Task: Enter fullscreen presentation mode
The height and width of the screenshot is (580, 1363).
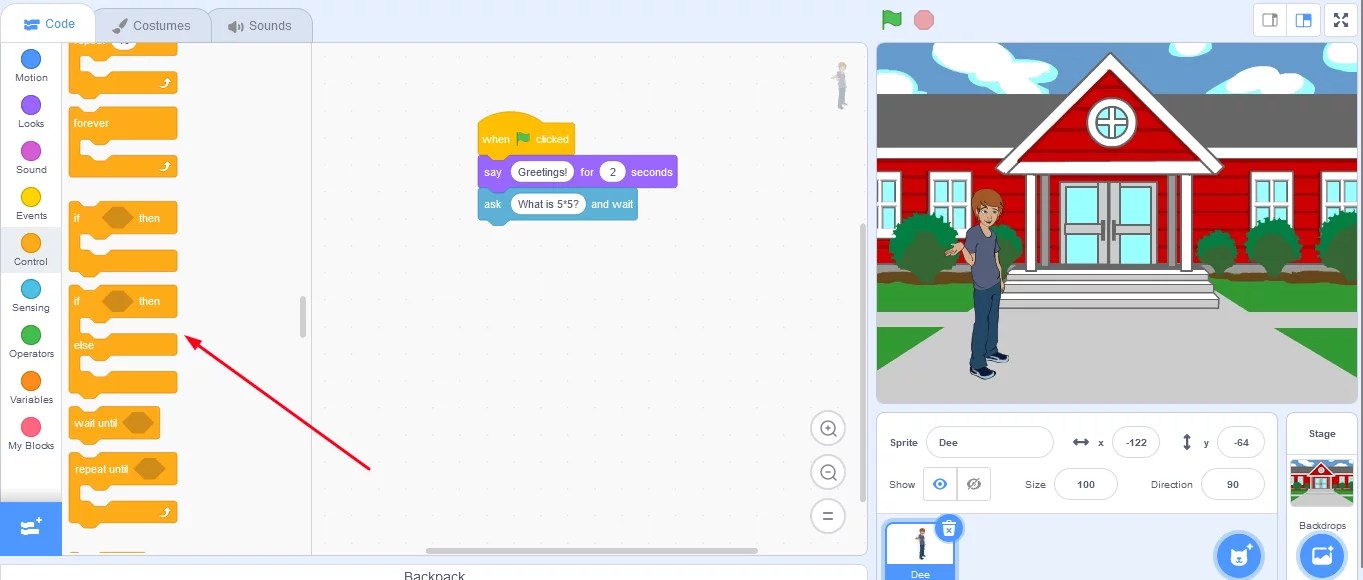Action: 1340,19
